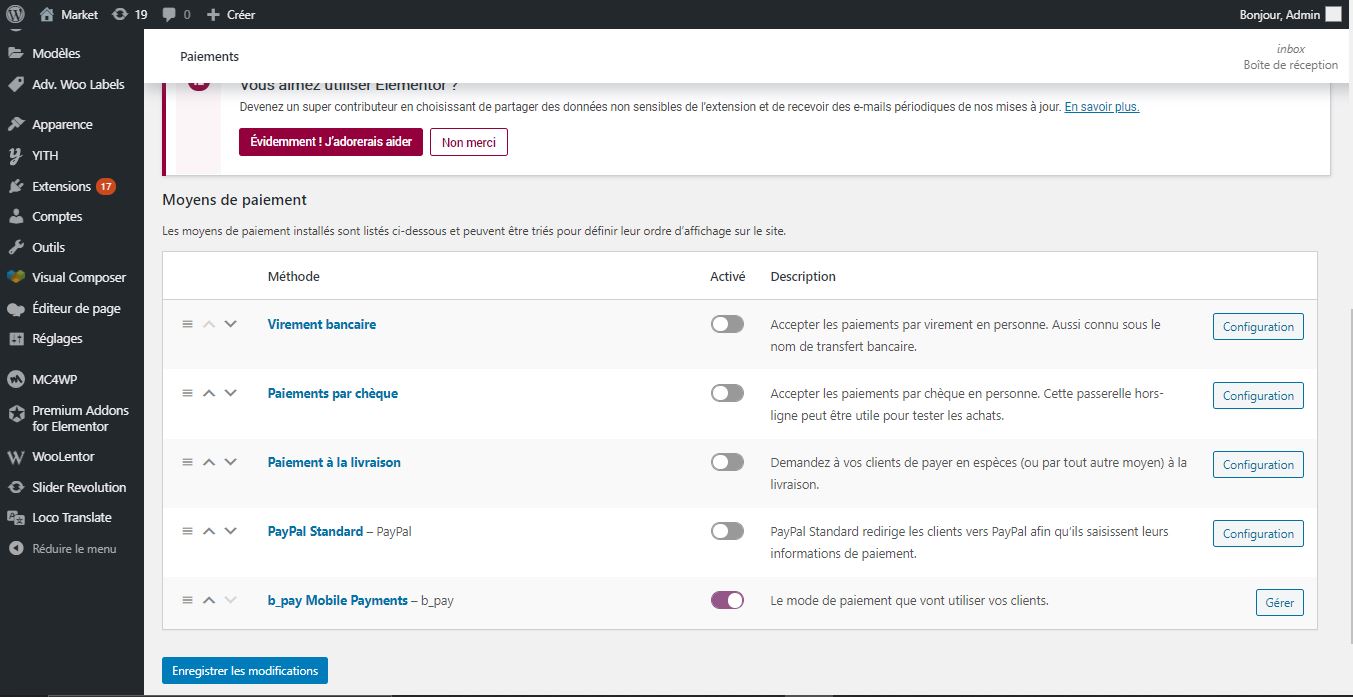The width and height of the screenshot is (1353, 697).
Task: Open the Extensions menu item
Action: pyautogui.click(x=61, y=186)
